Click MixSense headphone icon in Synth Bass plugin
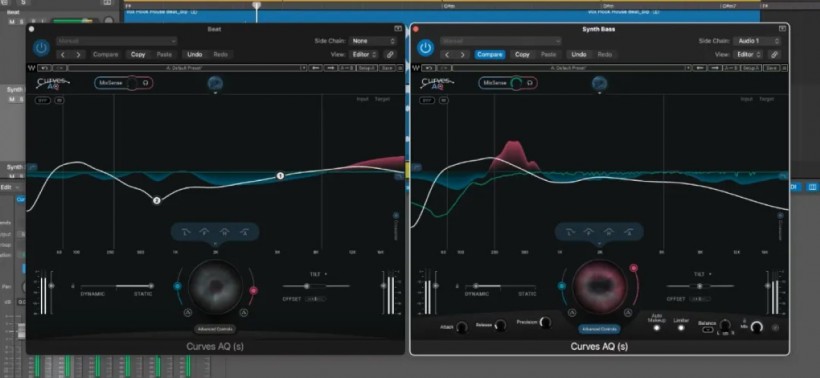This screenshot has height=378, width=820. [530, 83]
